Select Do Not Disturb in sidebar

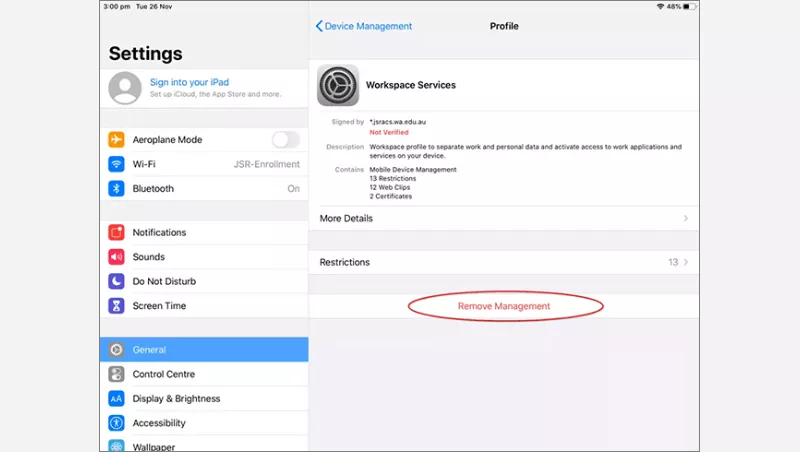204,281
